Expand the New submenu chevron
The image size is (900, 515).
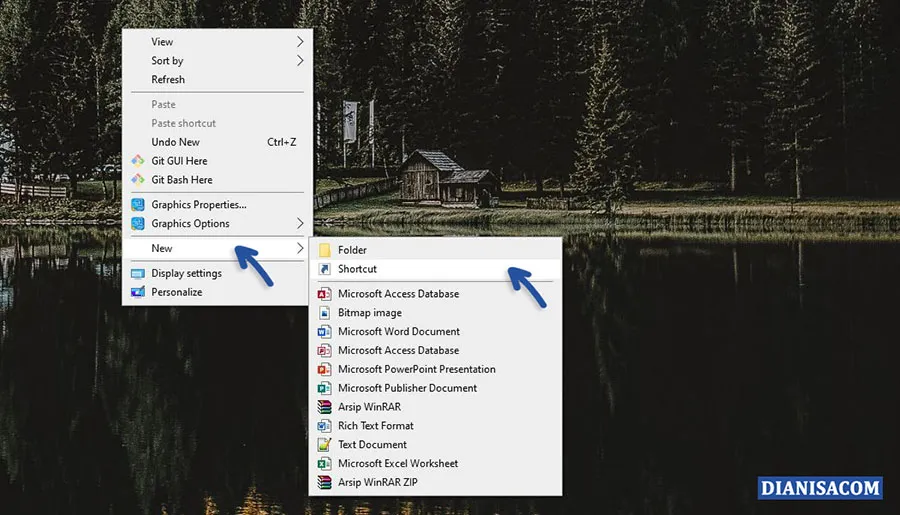pyautogui.click(x=300, y=249)
